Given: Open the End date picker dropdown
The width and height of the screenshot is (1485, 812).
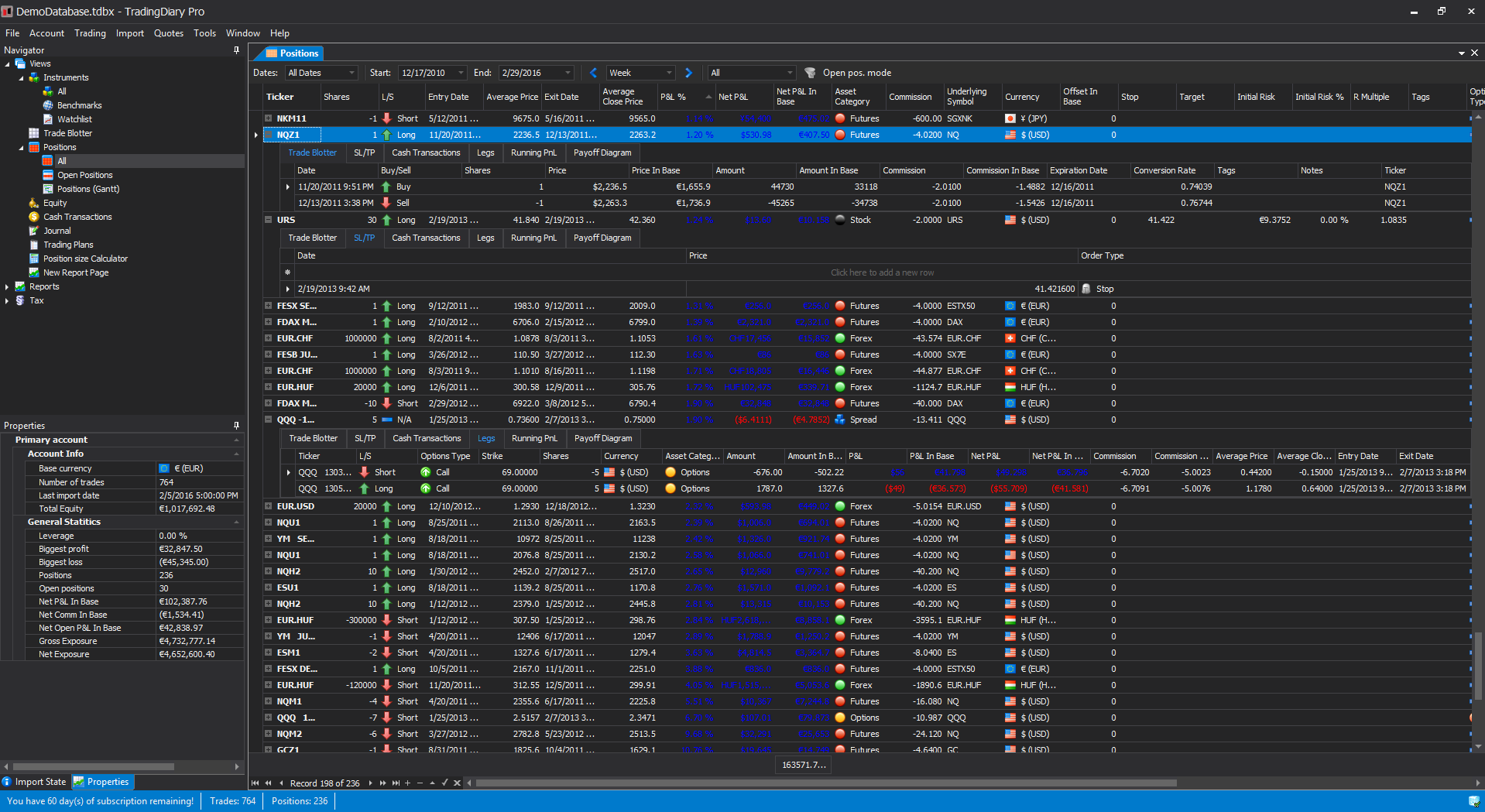Looking at the screenshot, I should [568, 73].
